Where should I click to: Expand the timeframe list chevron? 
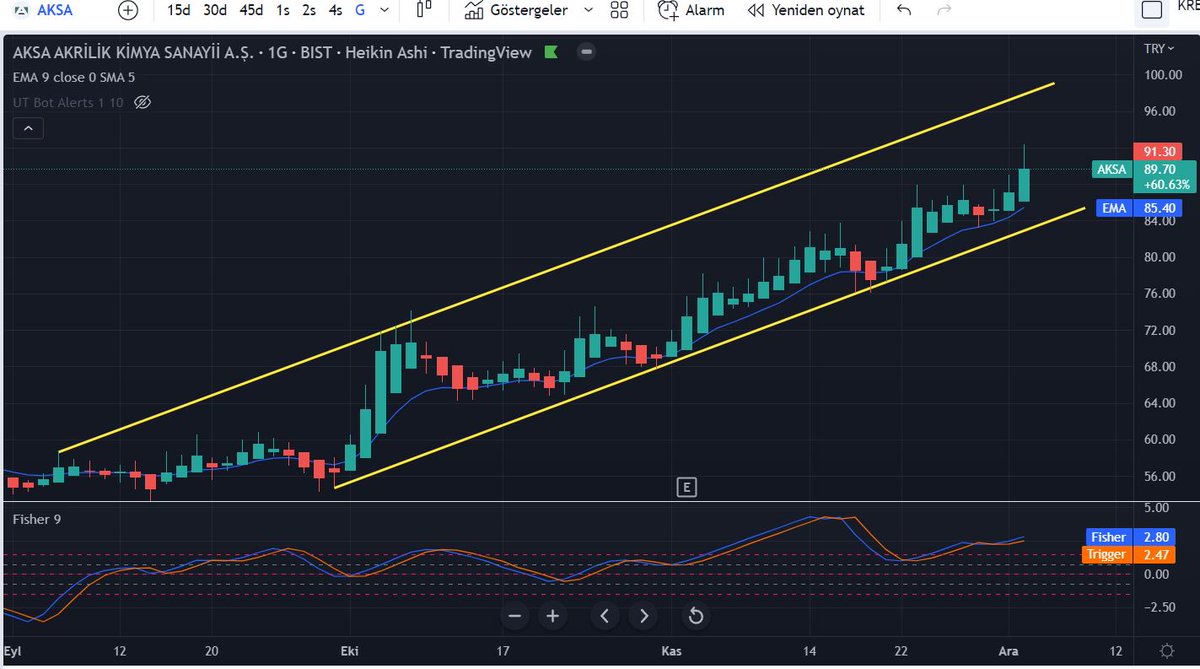coord(385,10)
